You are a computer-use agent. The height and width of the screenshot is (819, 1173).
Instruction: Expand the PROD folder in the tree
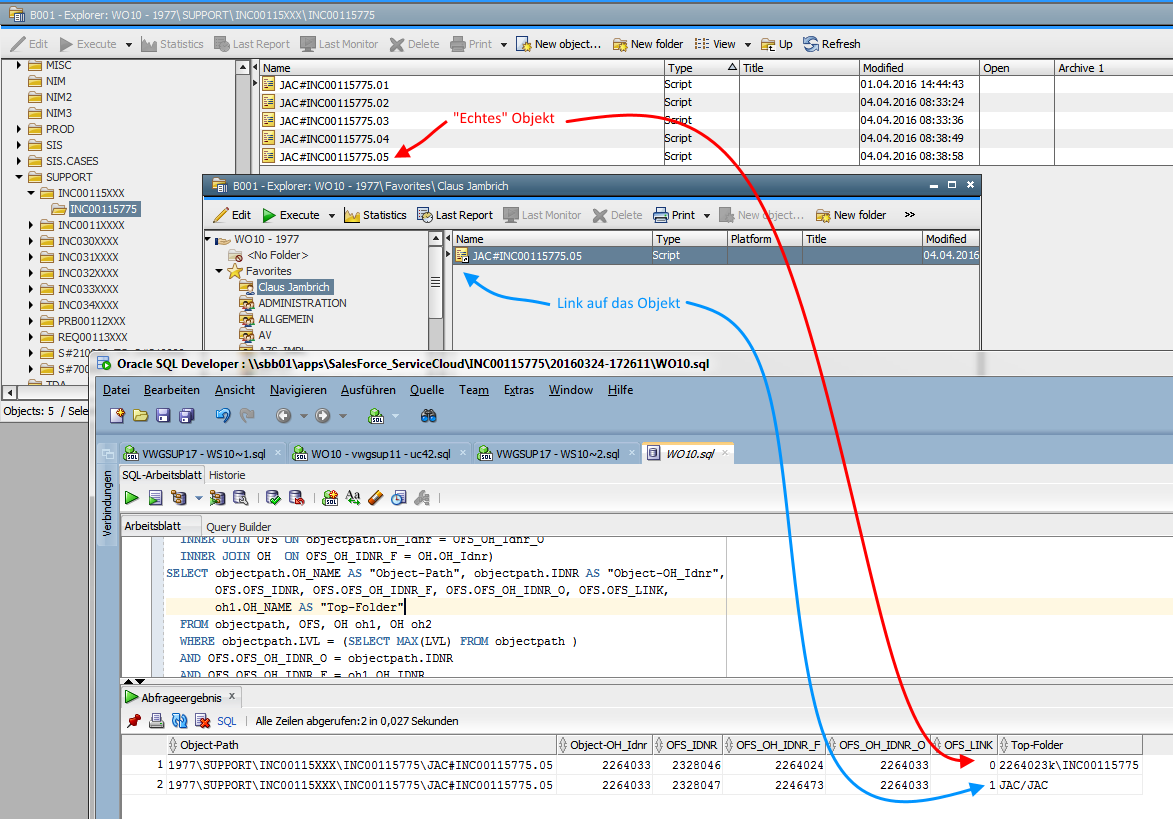pyautogui.click(x=21, y=129)
